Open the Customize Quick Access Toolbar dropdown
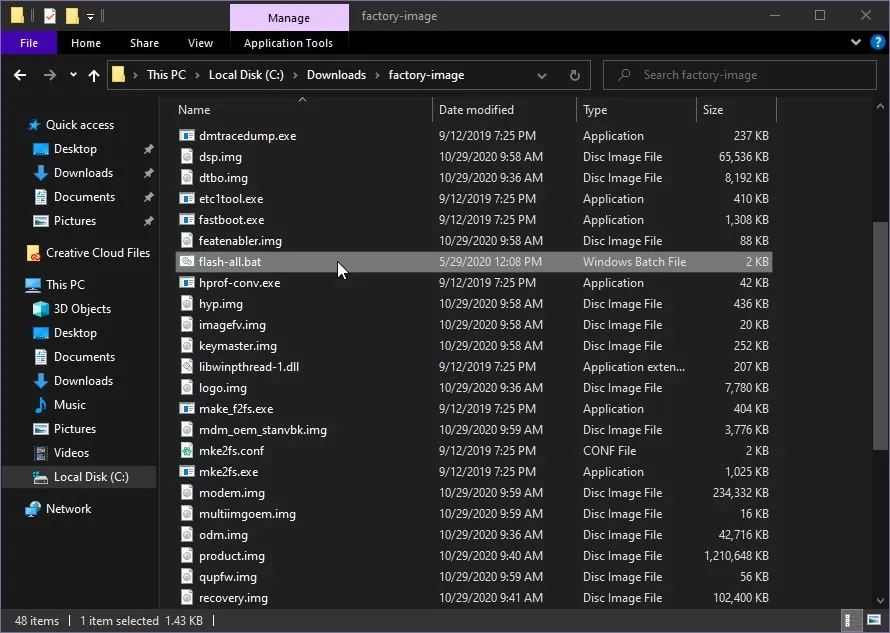 coord(90,15)
